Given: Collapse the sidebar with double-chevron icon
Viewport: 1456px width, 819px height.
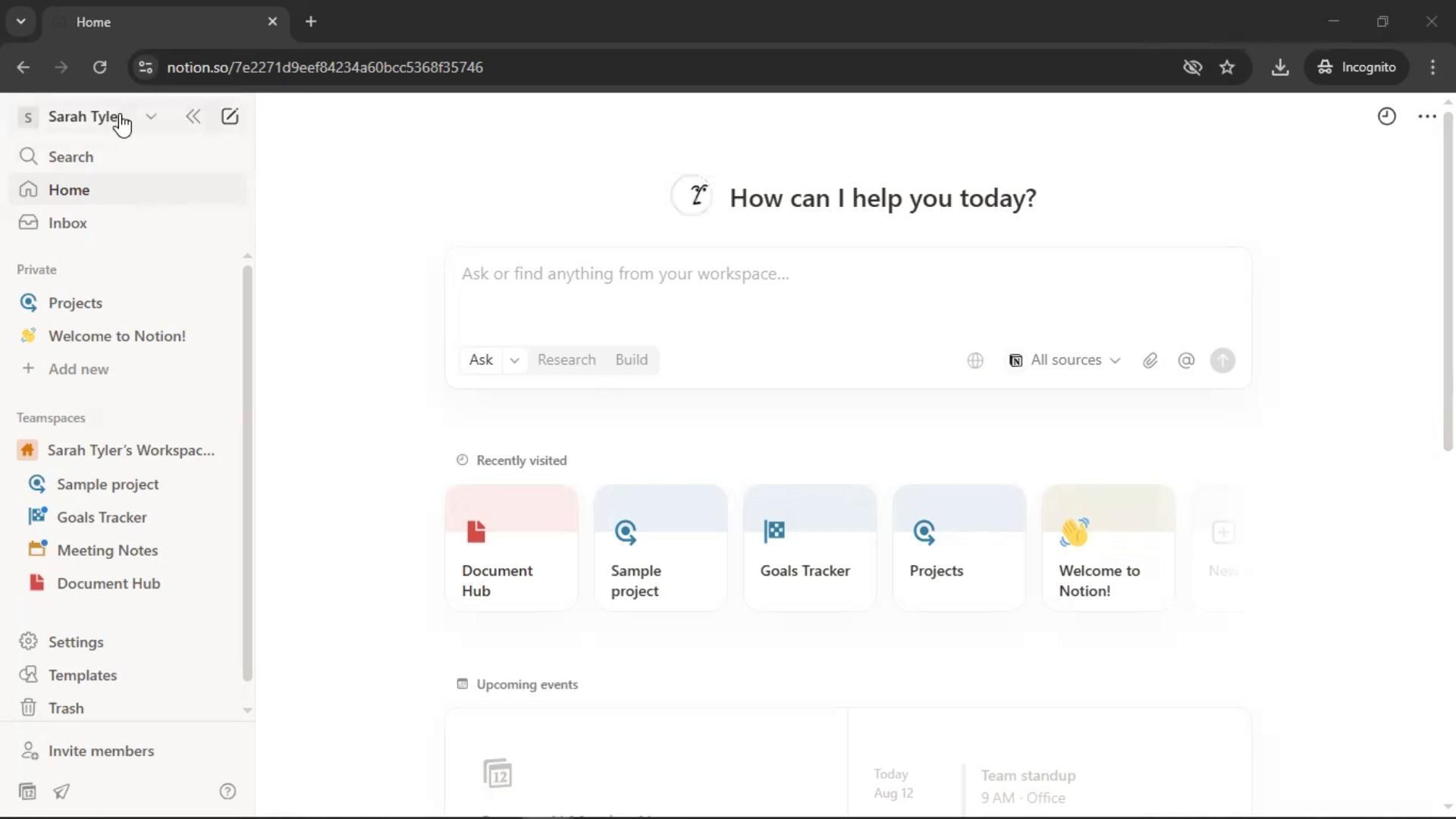Looking at the screenshot, I should [x=193, y=117].
